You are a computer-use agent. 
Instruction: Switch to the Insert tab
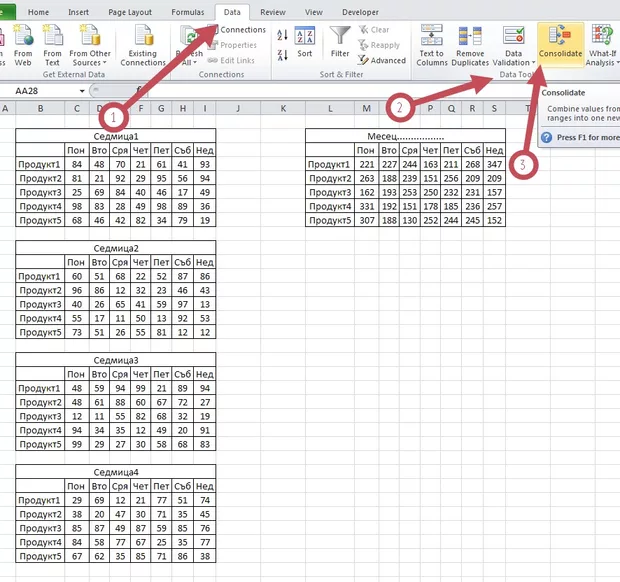[x=78, y=12]
